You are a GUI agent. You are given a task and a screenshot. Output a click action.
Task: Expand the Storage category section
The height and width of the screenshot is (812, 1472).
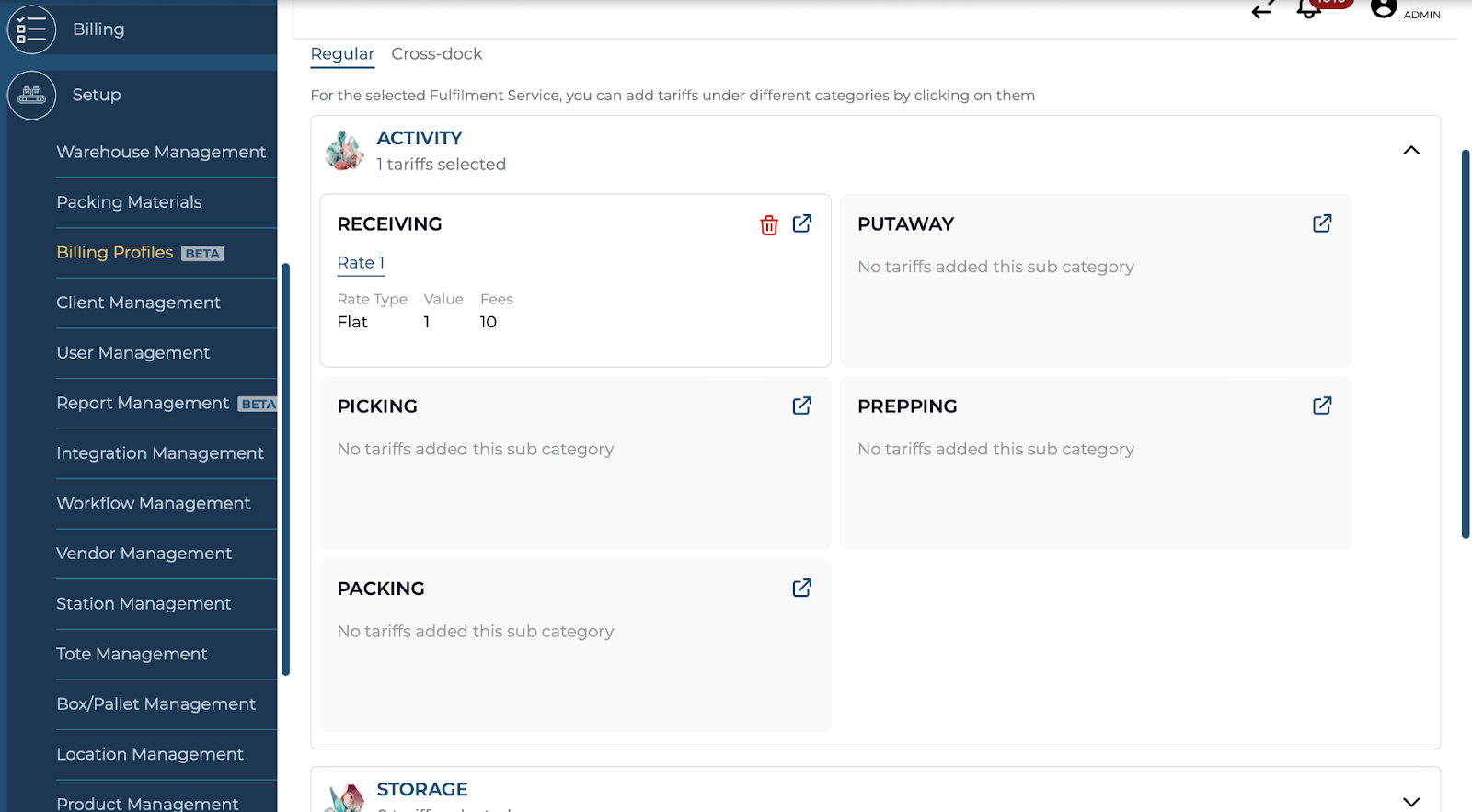[x=1410, y=801]
